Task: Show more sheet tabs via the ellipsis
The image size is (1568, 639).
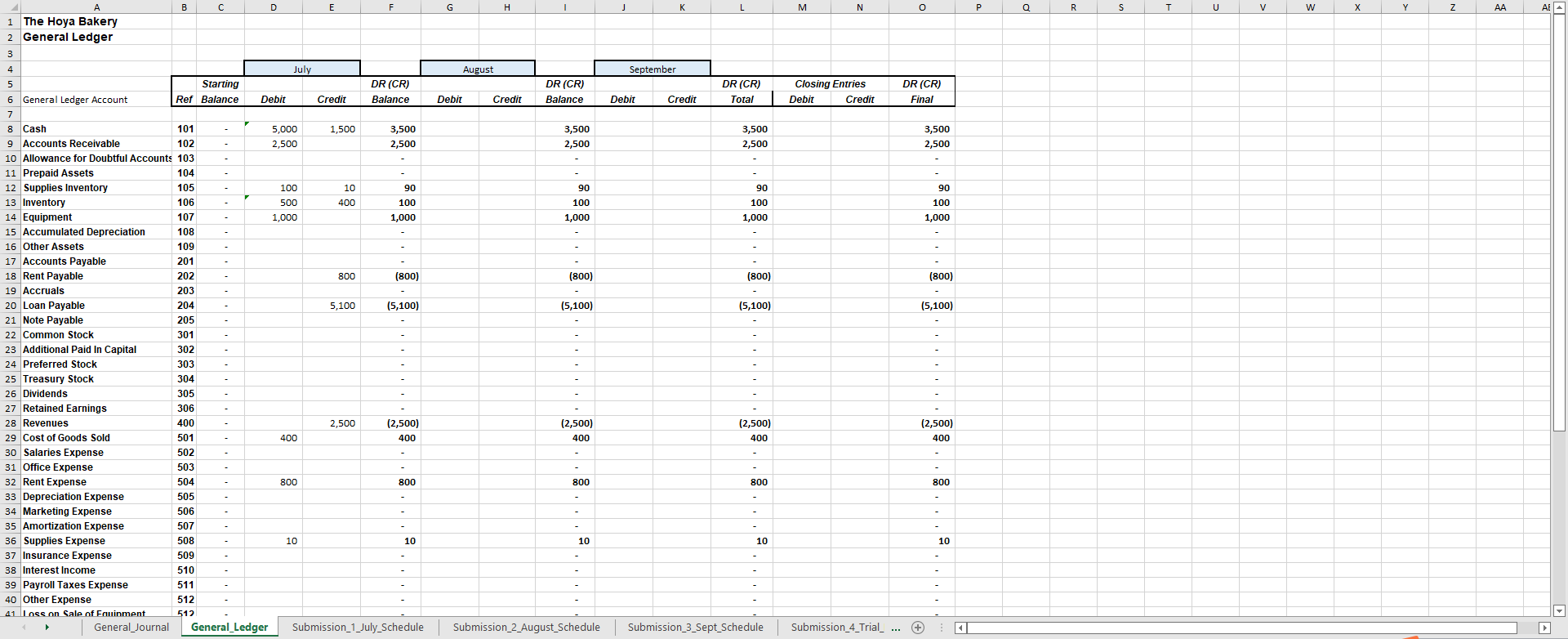Action: 896,628
